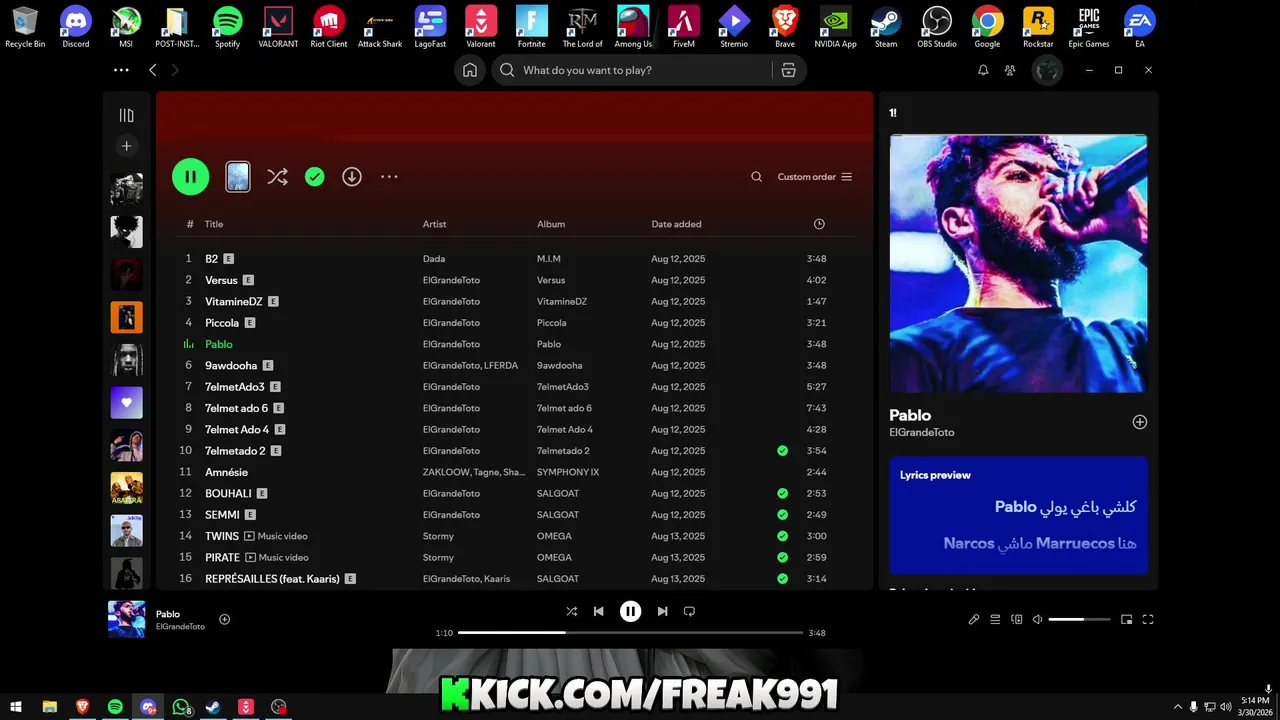Open the Windows Start menu
The height and width of the screenshot is (720, 1280).
point(16,707)
